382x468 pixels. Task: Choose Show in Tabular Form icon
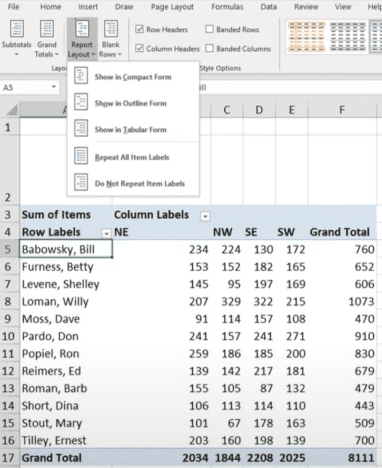click(81, 129)
